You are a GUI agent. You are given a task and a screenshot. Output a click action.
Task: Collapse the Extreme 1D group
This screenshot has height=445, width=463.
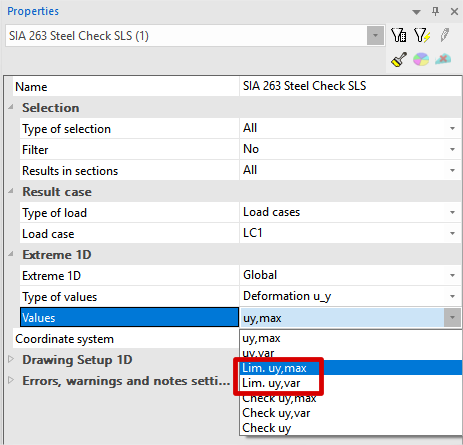(x=11, y=254)
